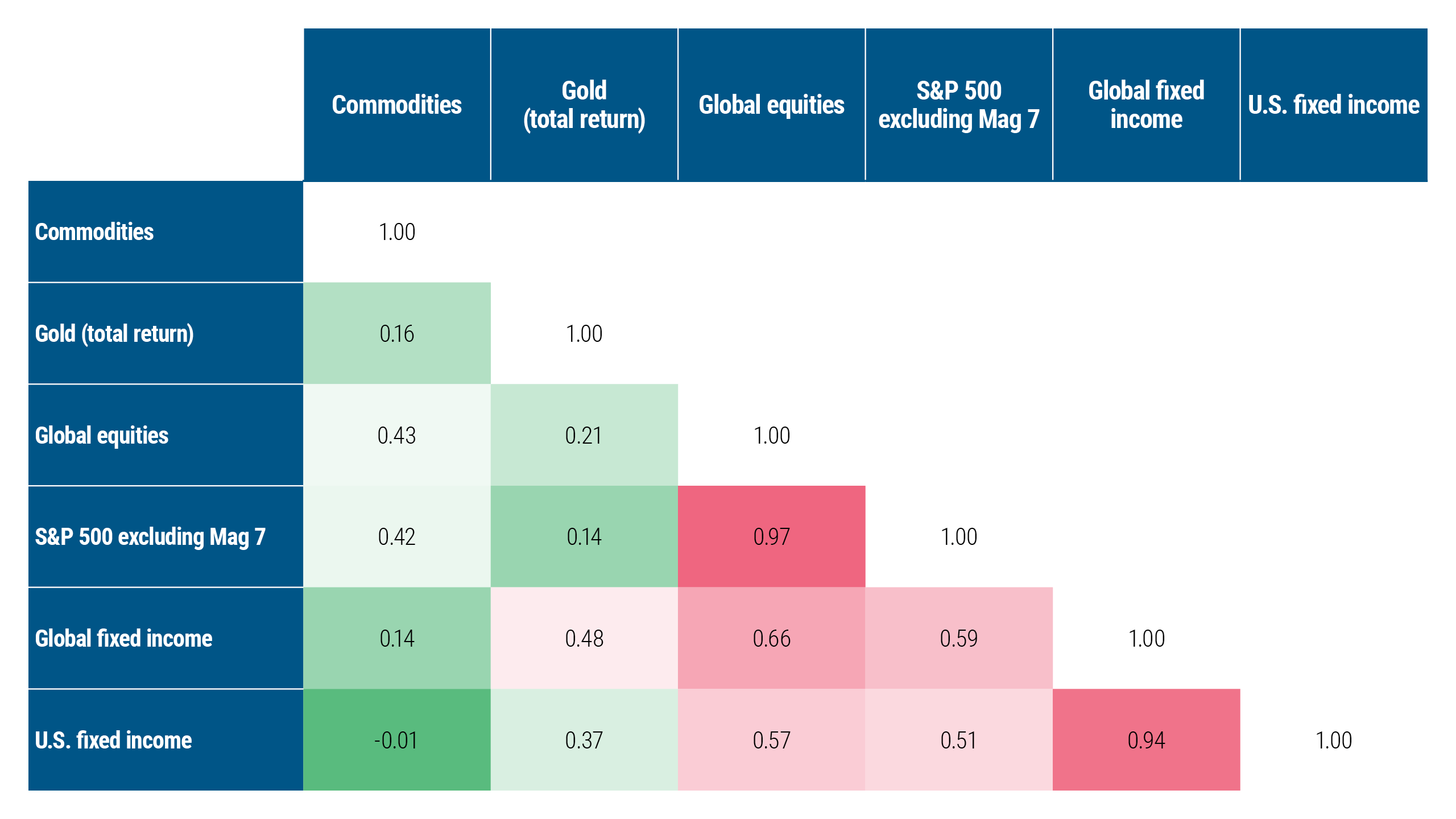Screen dimensions: 1456x819
Task: Select the red 0.97 correlation cell
Action: [771, 537]
